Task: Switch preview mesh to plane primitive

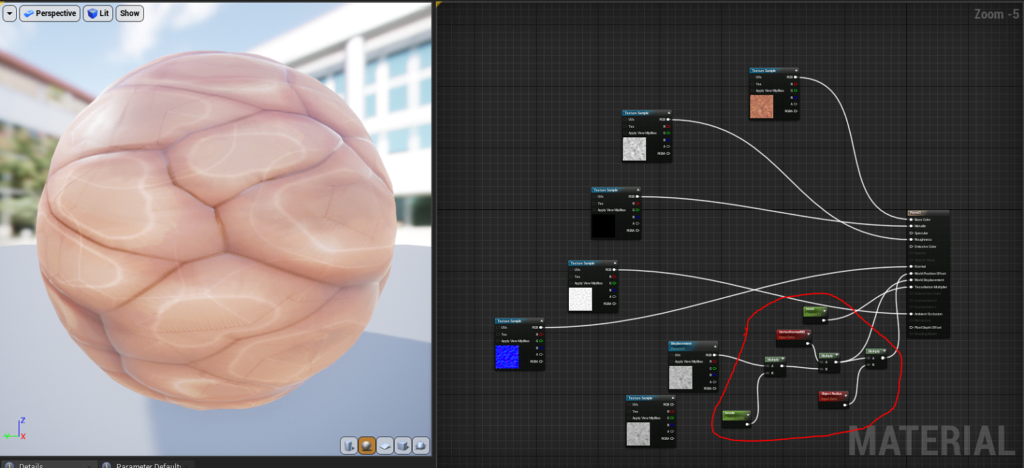Action: click(385, 445)
